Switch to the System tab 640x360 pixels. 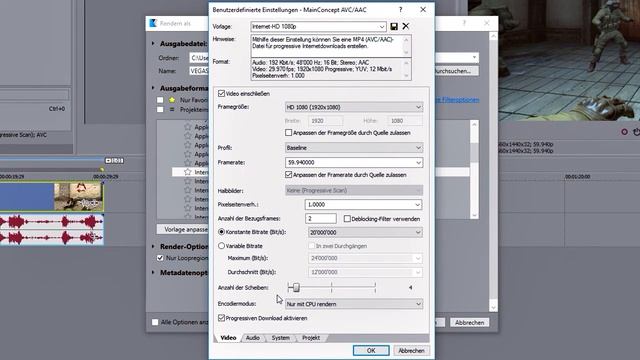point(280,338)
